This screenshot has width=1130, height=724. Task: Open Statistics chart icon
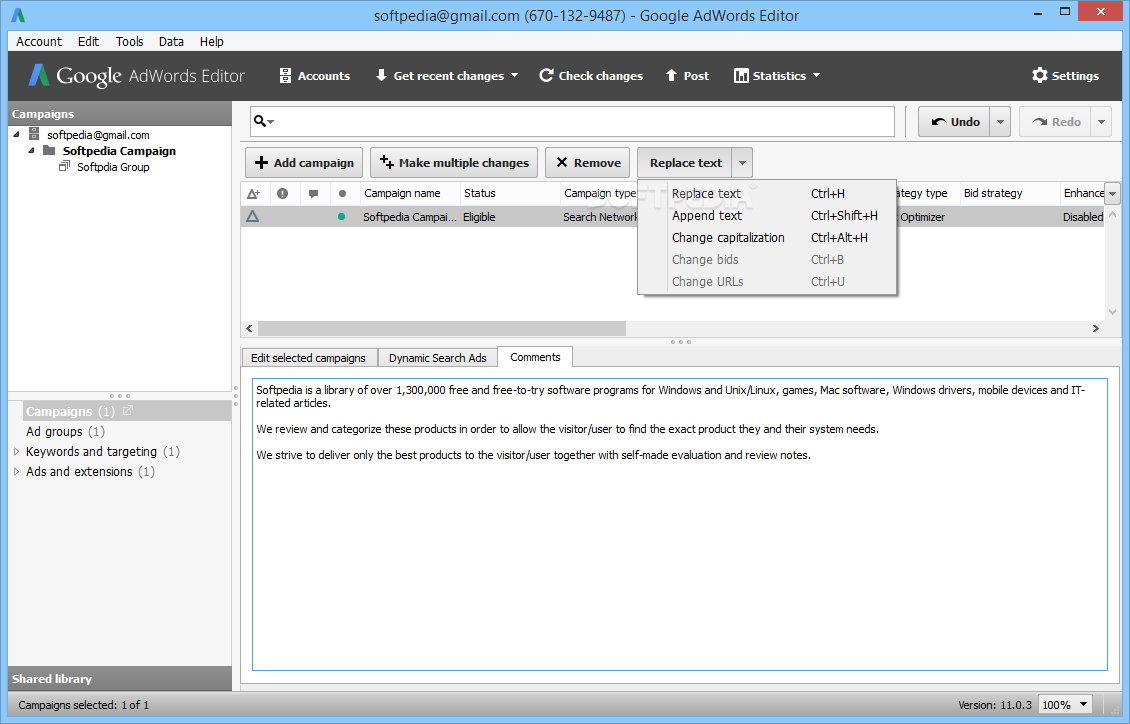pyautogui.click(x=741, y=76)
